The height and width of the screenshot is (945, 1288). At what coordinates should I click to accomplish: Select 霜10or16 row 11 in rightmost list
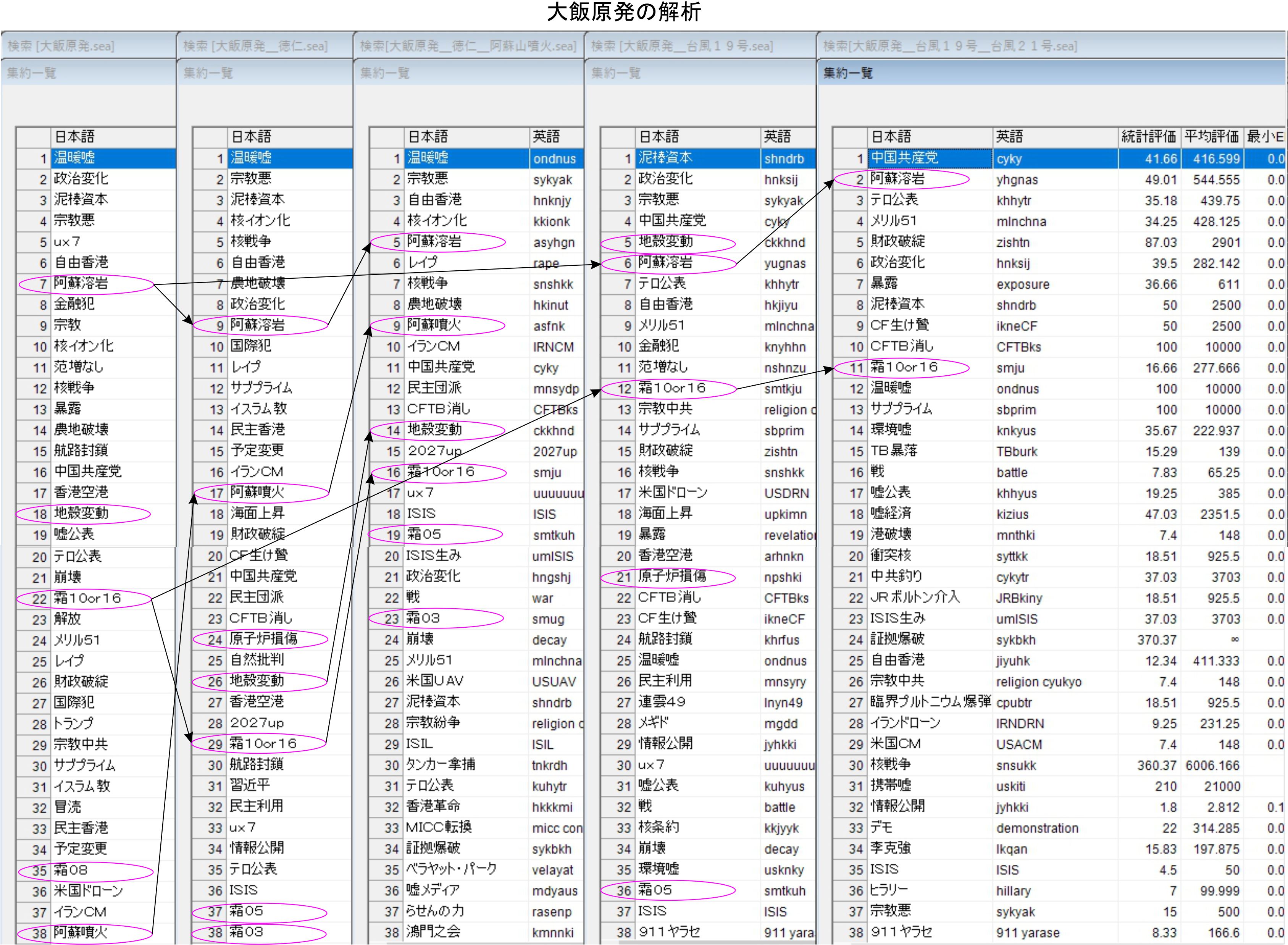pyautogui.click(x=904, y=367)
